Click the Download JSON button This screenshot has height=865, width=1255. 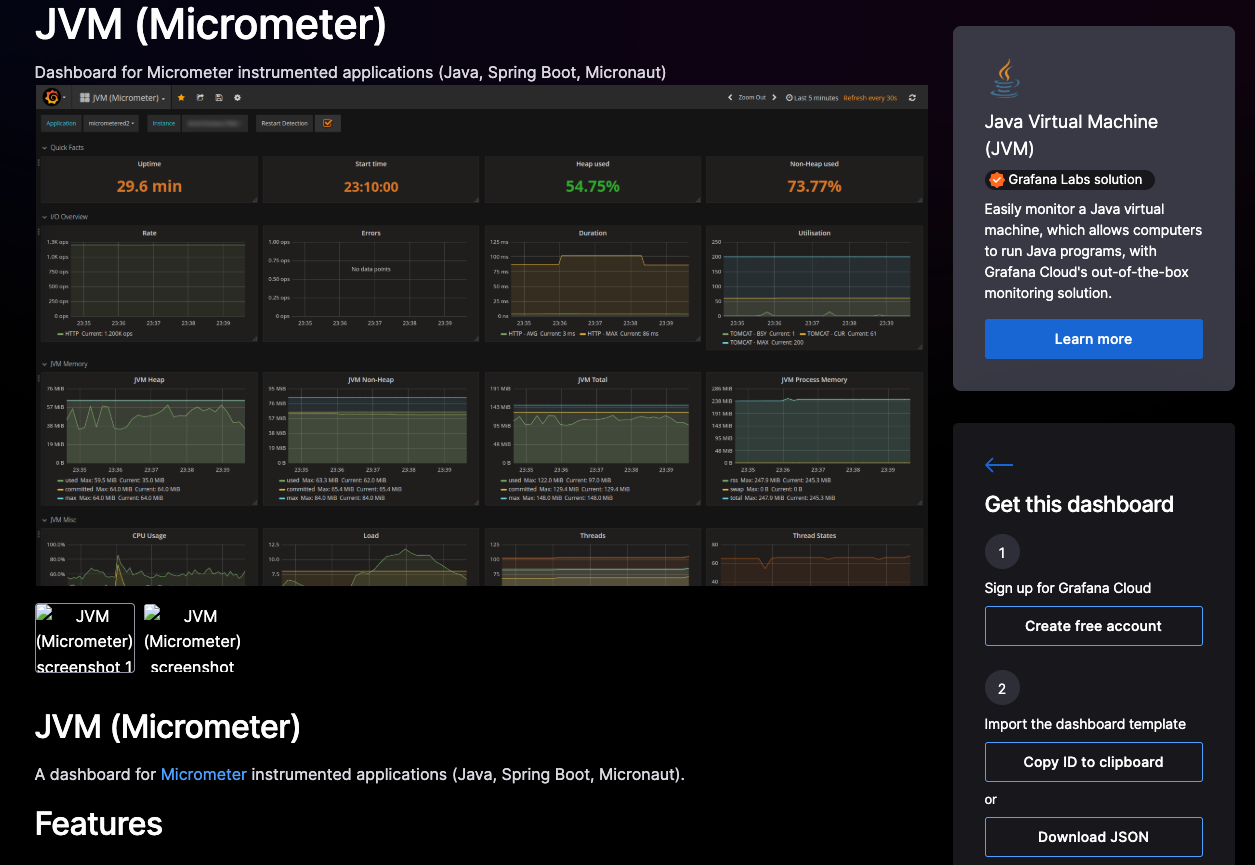pyautogui.click(x=1093, y=837)
